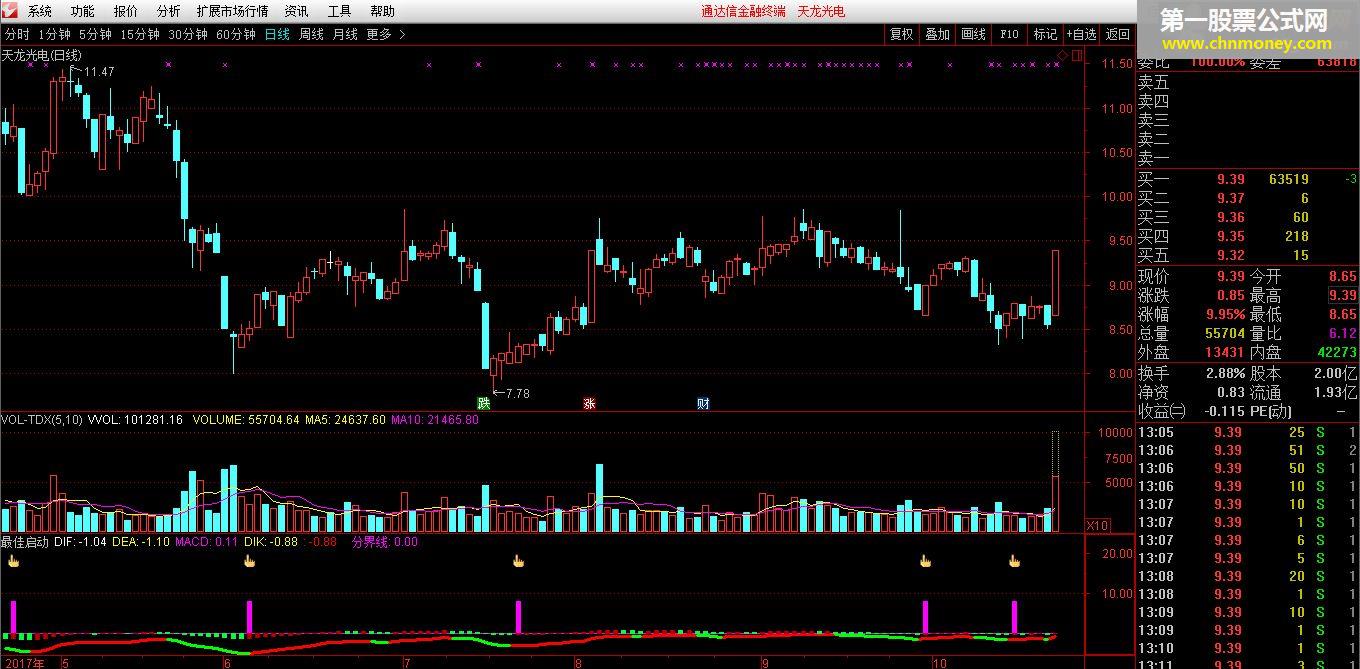
Task: Click the MA5: 24637.60 value
Action: 343,420
